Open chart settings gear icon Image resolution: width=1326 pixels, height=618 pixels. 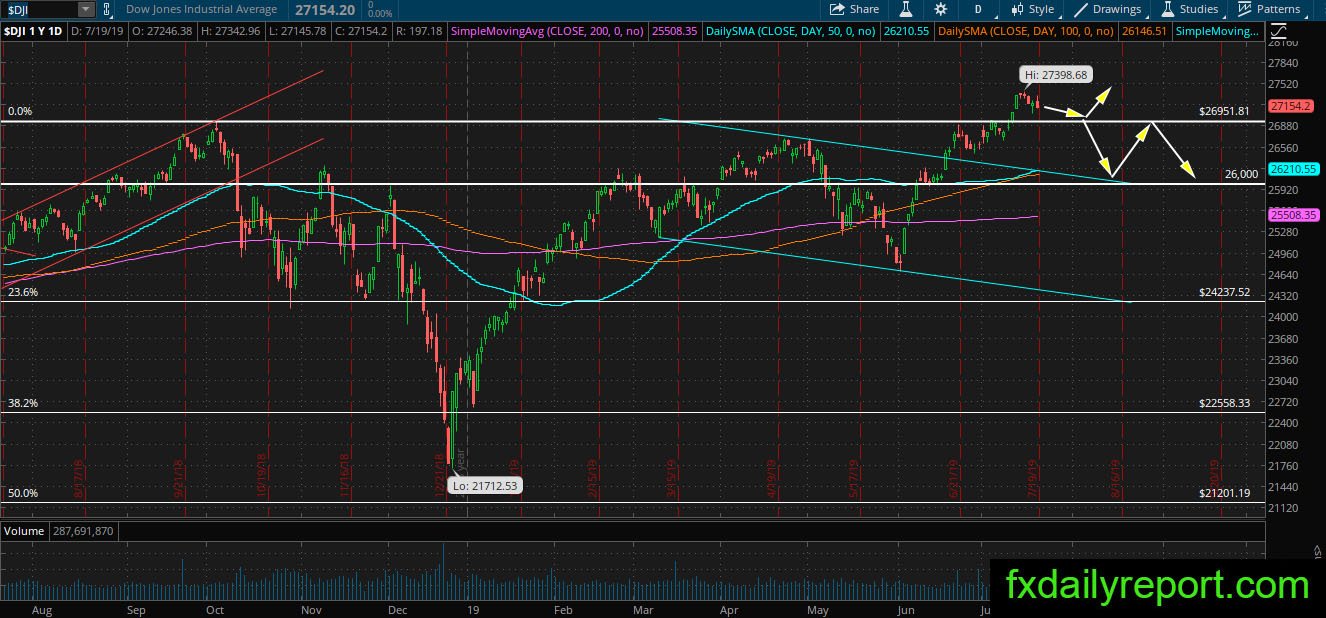940,9
